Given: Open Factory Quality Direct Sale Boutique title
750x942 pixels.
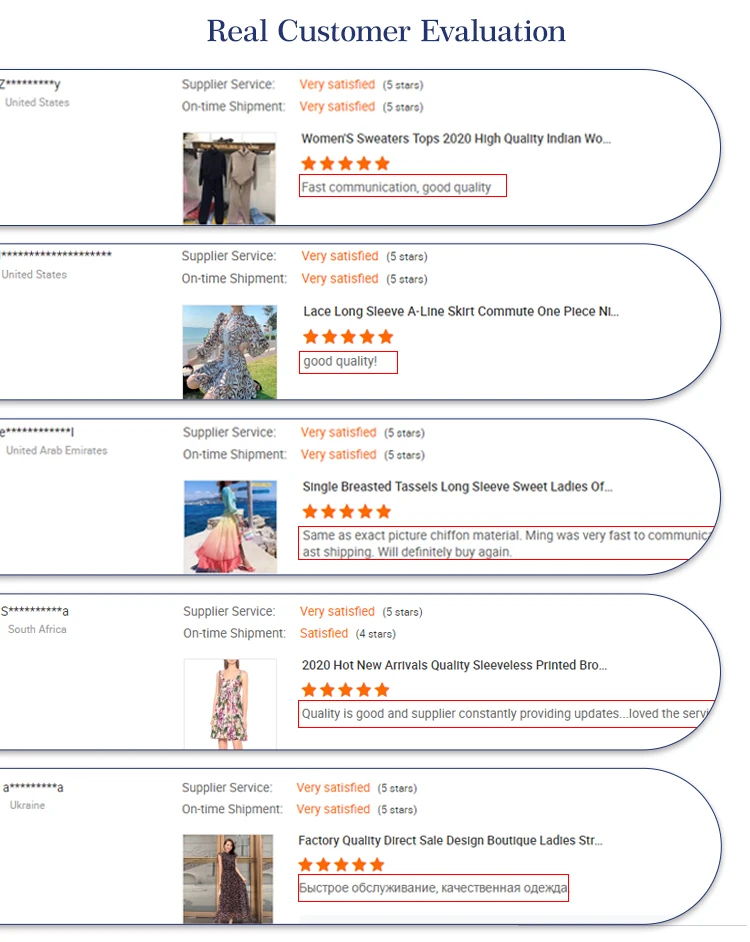Looking at the screenshot, I should coord(450,840).
